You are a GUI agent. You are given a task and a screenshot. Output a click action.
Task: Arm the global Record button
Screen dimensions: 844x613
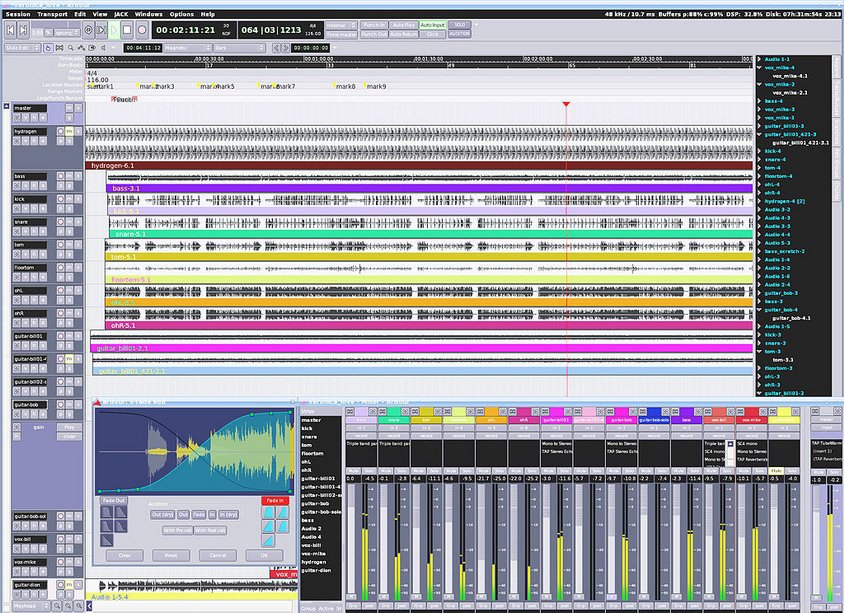point(141,30)
